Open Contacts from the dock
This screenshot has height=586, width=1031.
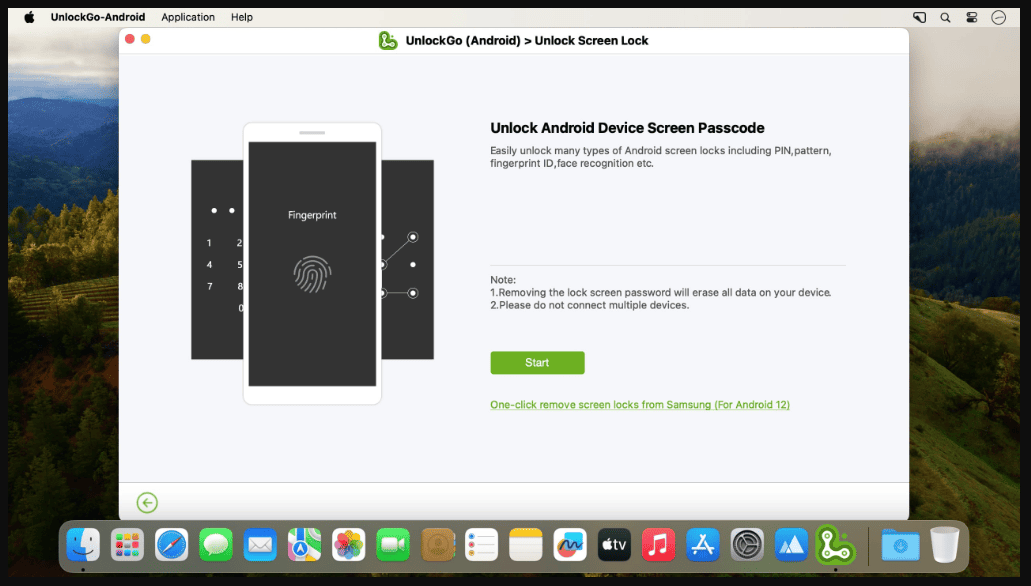[x=437, y=545]
